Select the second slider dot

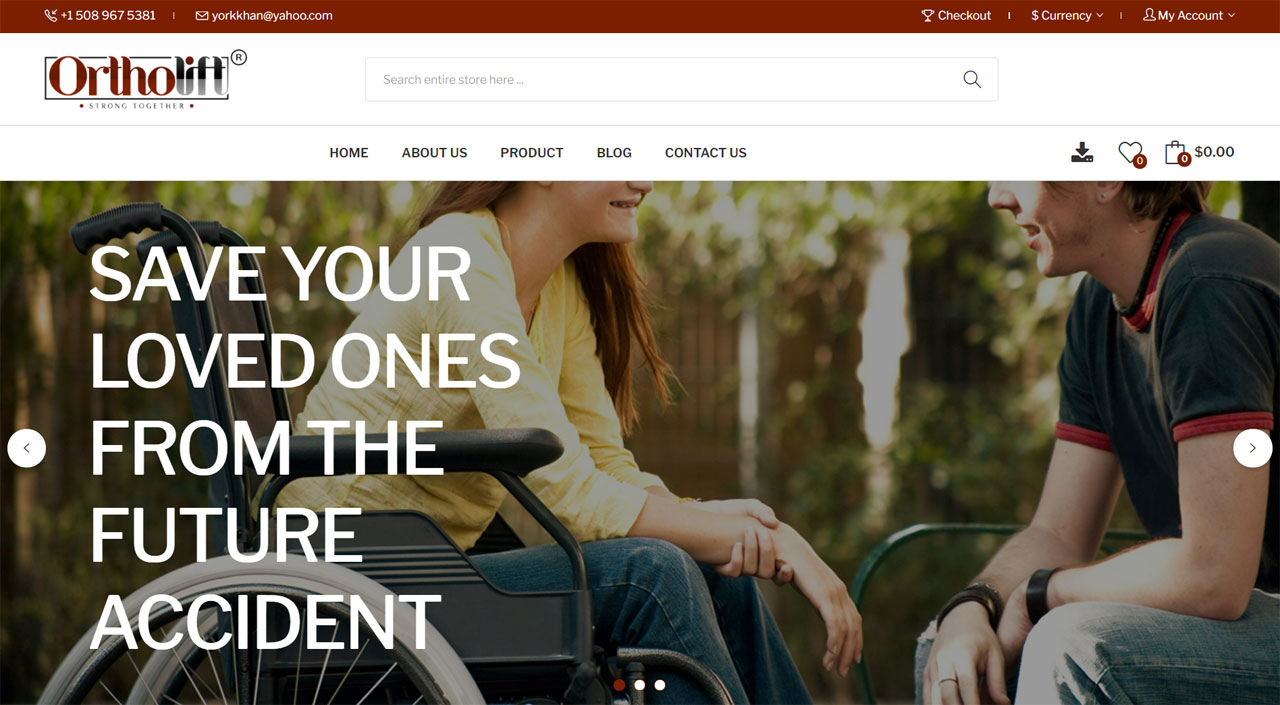pos(639,685)
